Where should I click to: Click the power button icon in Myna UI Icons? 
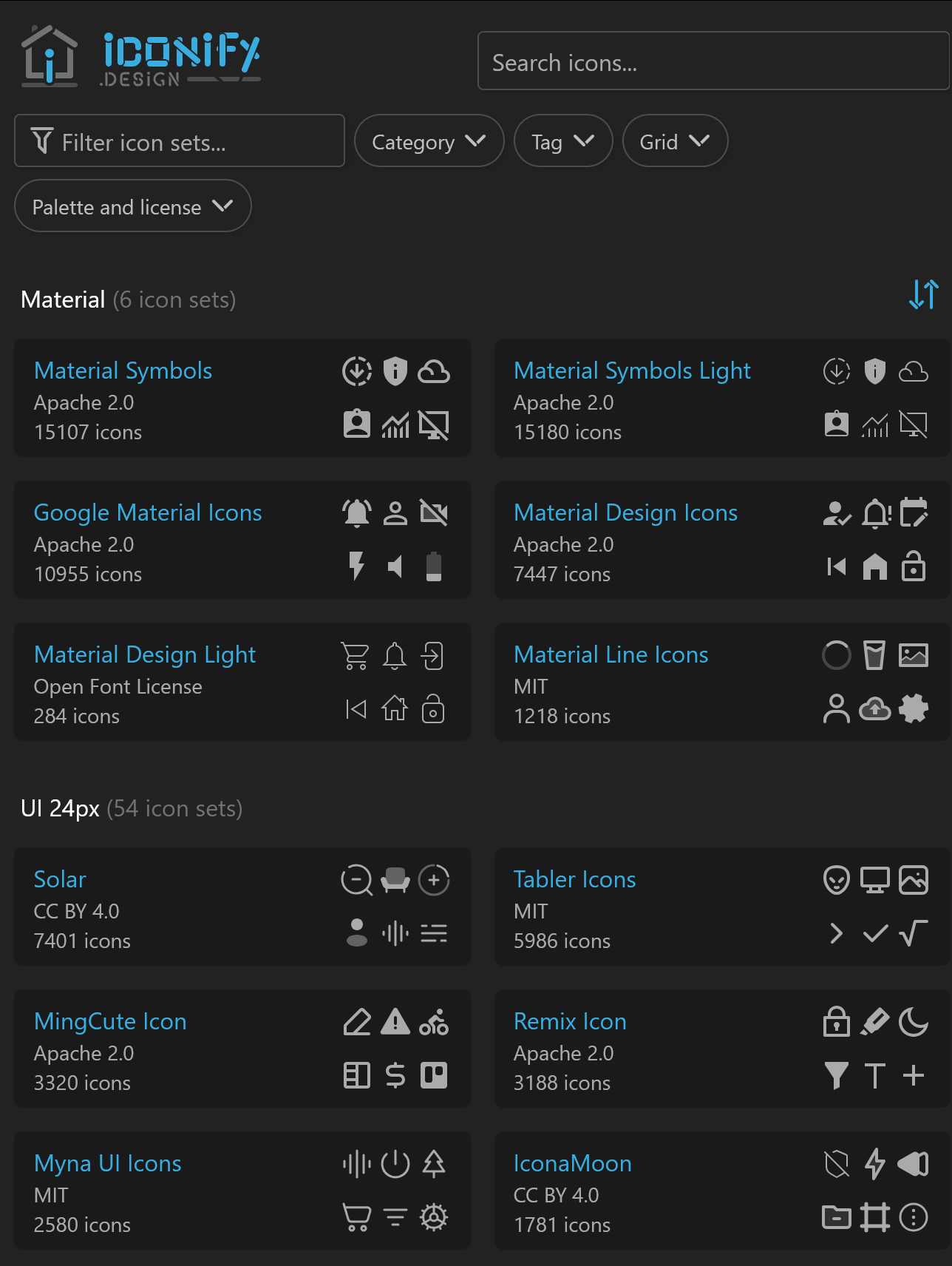[x=395, y=1164]
